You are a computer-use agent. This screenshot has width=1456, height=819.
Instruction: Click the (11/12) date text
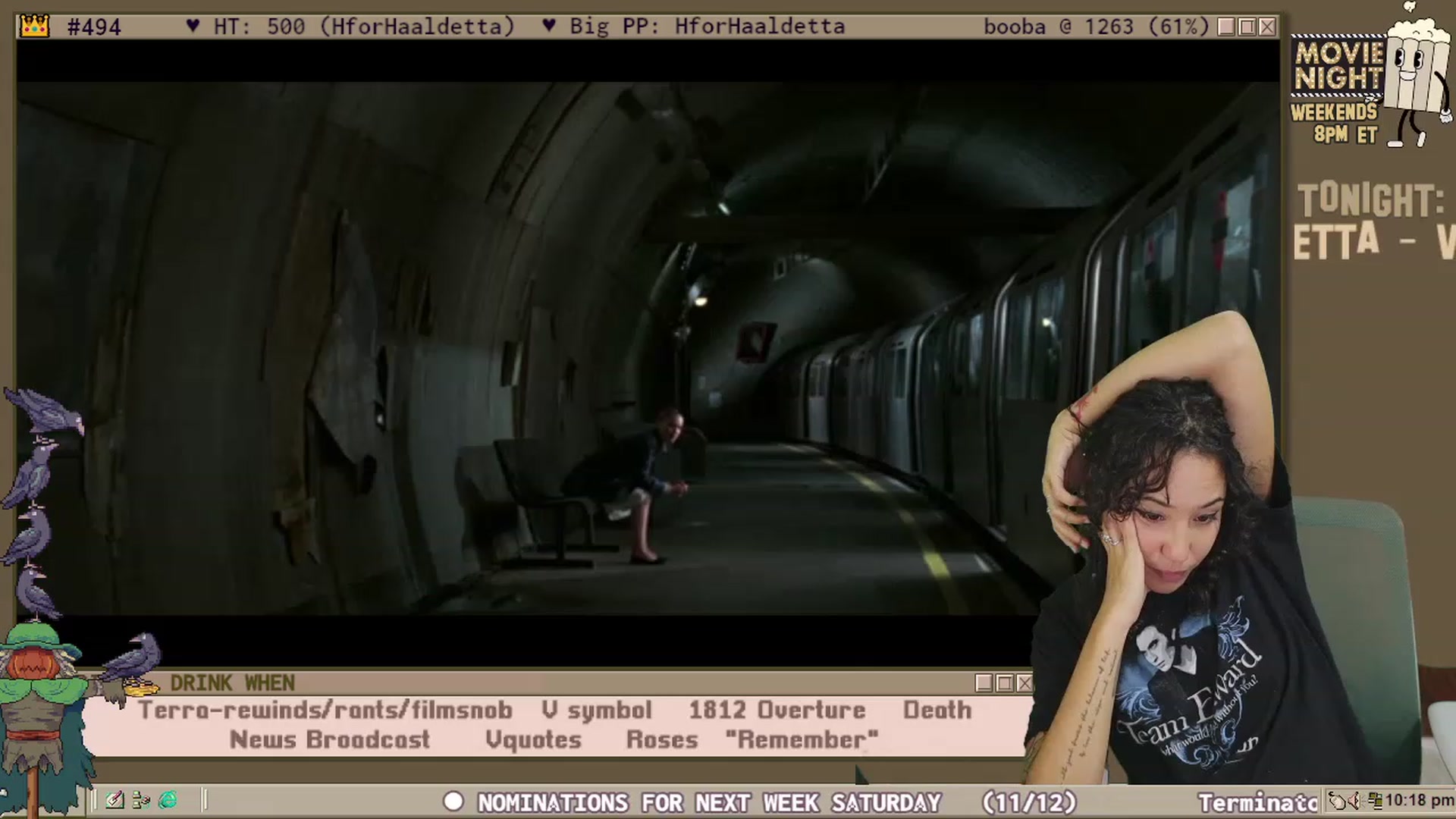point(1029,802)
